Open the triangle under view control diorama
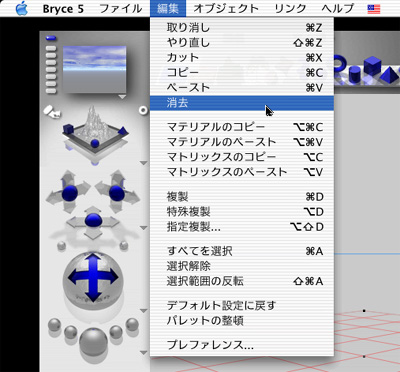This screenshot has height=372, width=400. pos(143,163)
